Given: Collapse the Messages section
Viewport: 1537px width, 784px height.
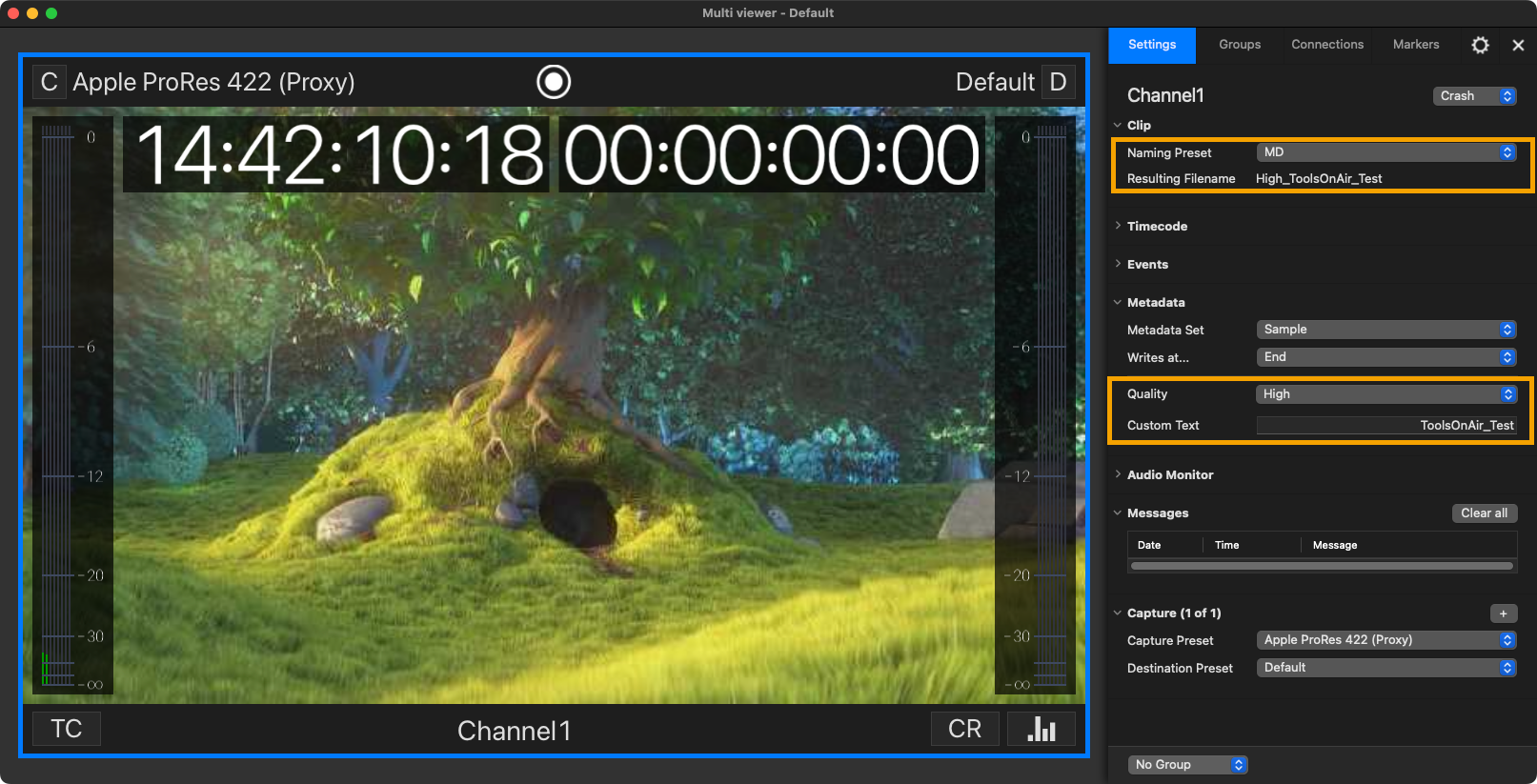Looking at the screenshot, I should 1118,513.
